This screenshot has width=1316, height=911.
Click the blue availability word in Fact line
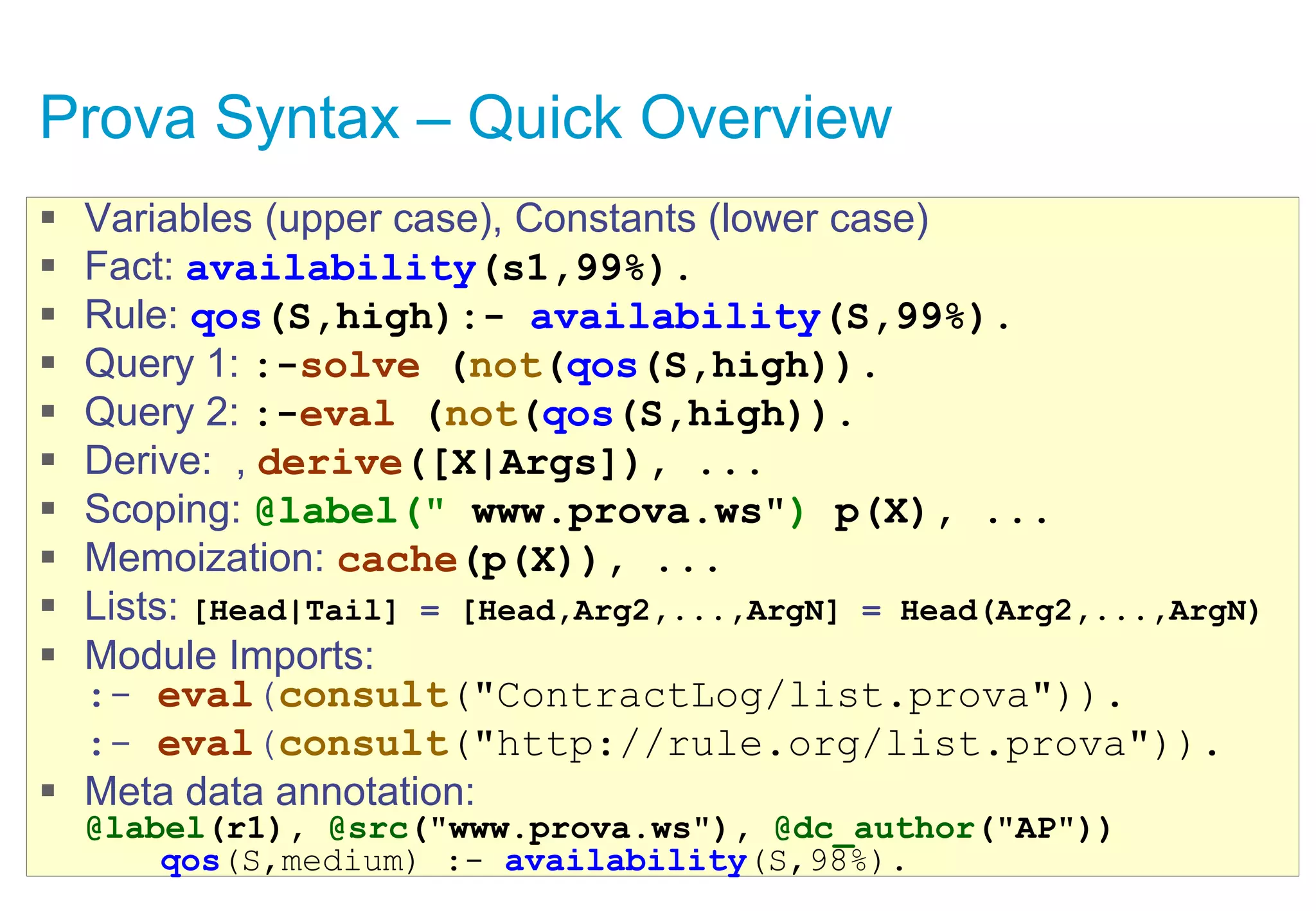click(331, 269)
